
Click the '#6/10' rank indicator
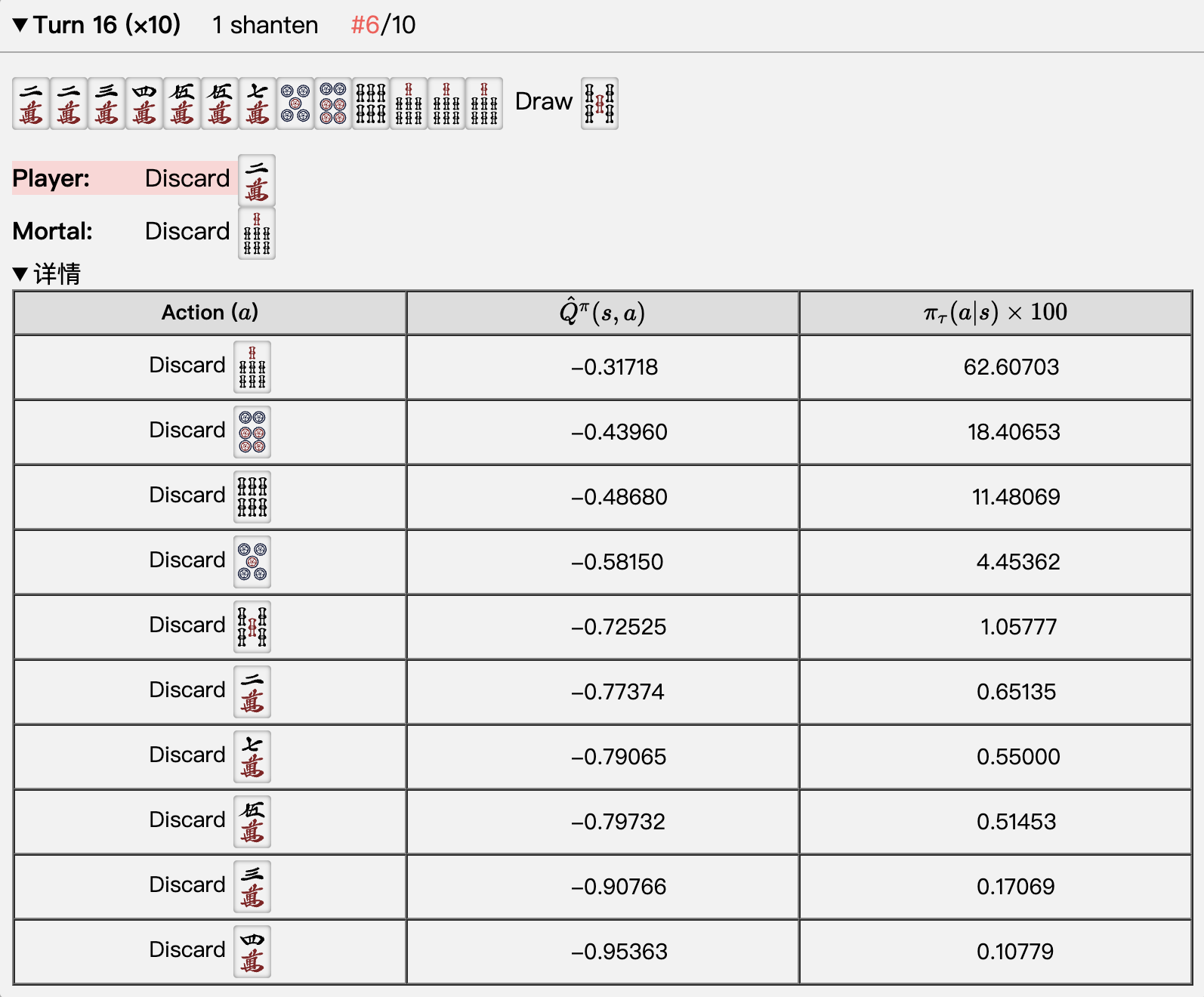[x=383, y=25]
